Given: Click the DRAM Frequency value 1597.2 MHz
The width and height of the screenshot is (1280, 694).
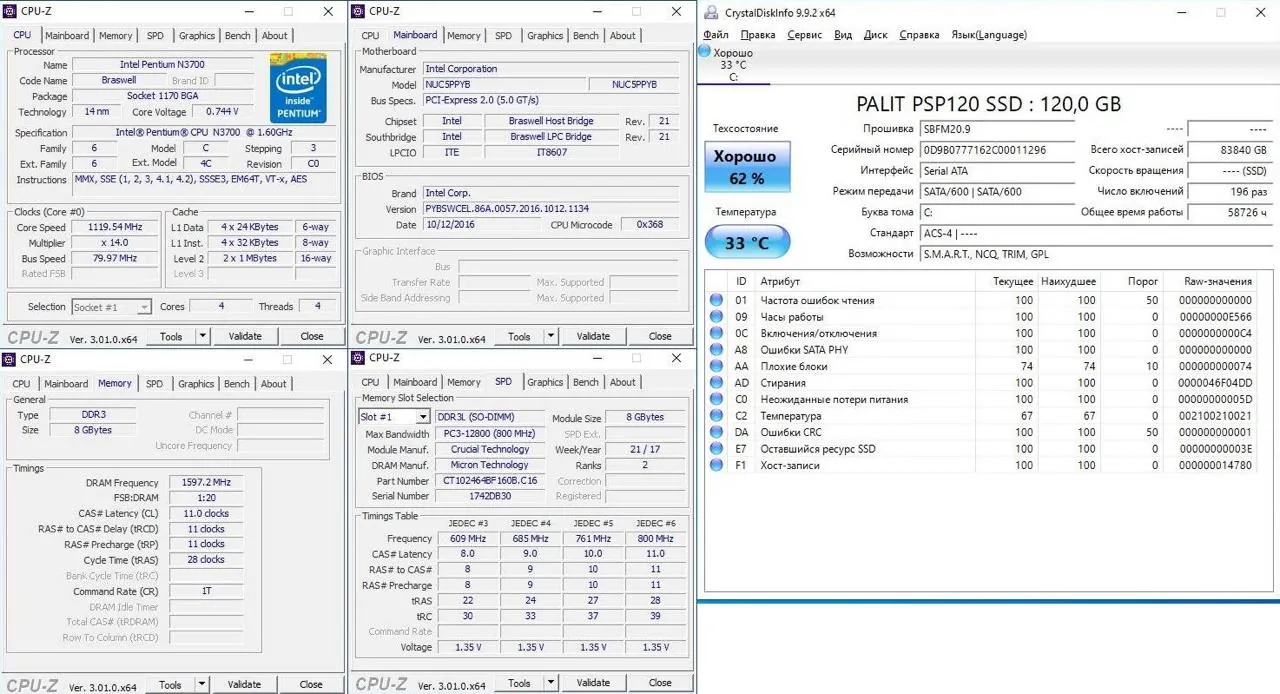Looking at the screenshot, I should 205,483.
